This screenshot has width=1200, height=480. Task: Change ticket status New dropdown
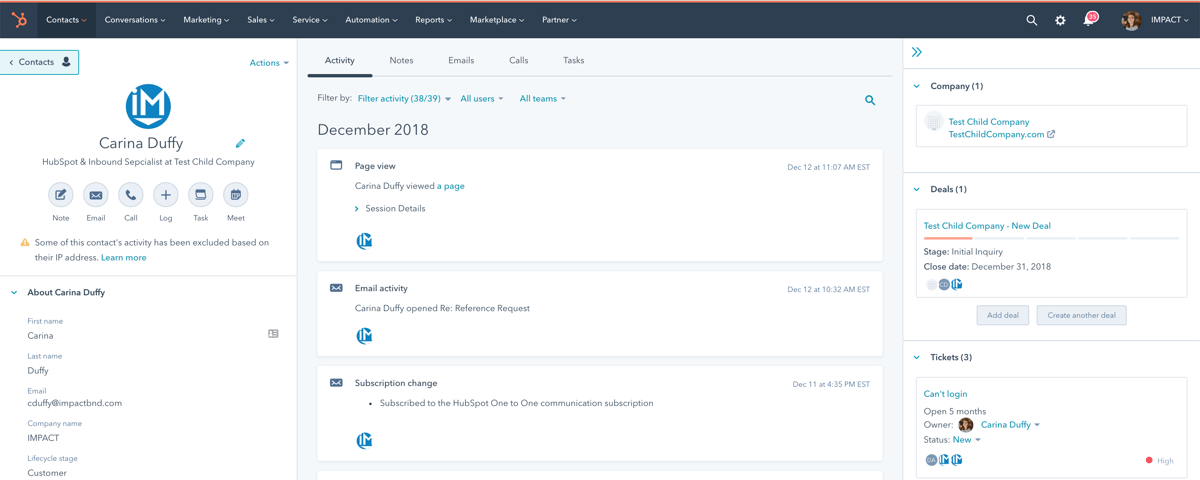[966, 440]
